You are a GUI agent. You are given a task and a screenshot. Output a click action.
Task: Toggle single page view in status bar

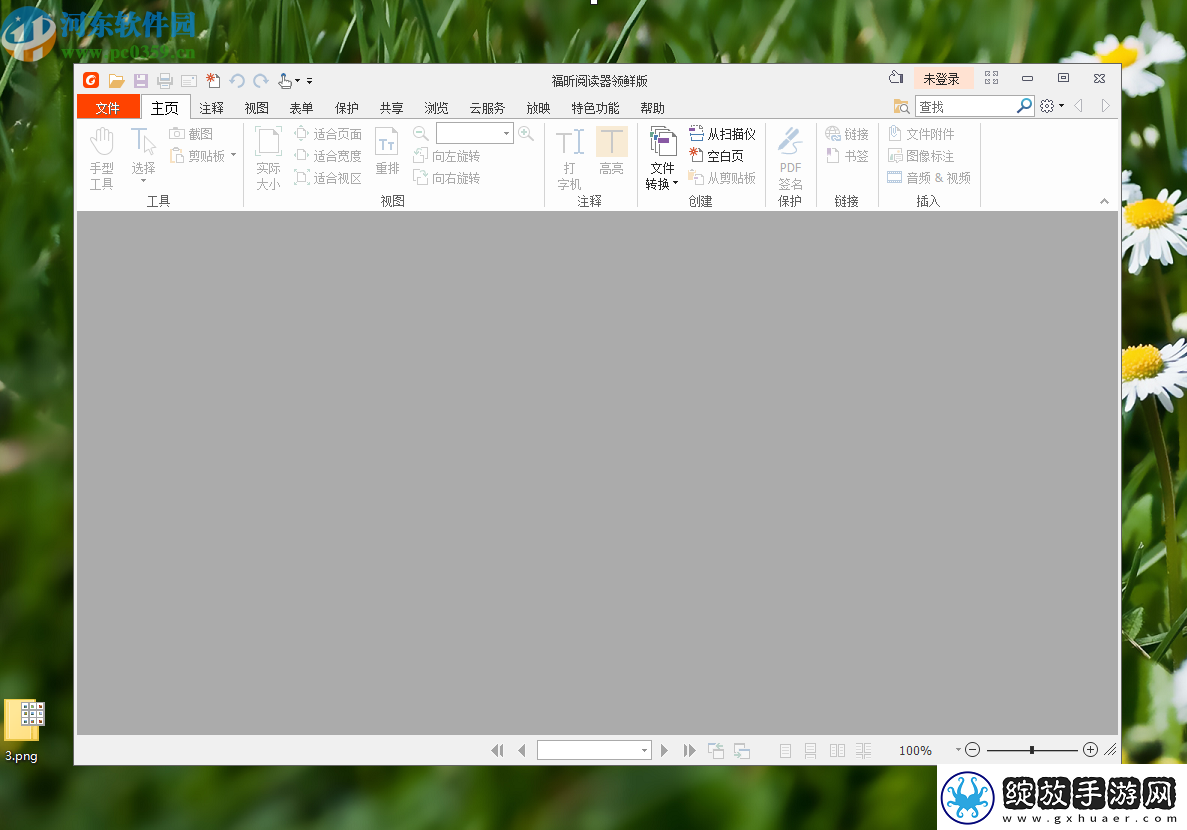pos(786,750)
